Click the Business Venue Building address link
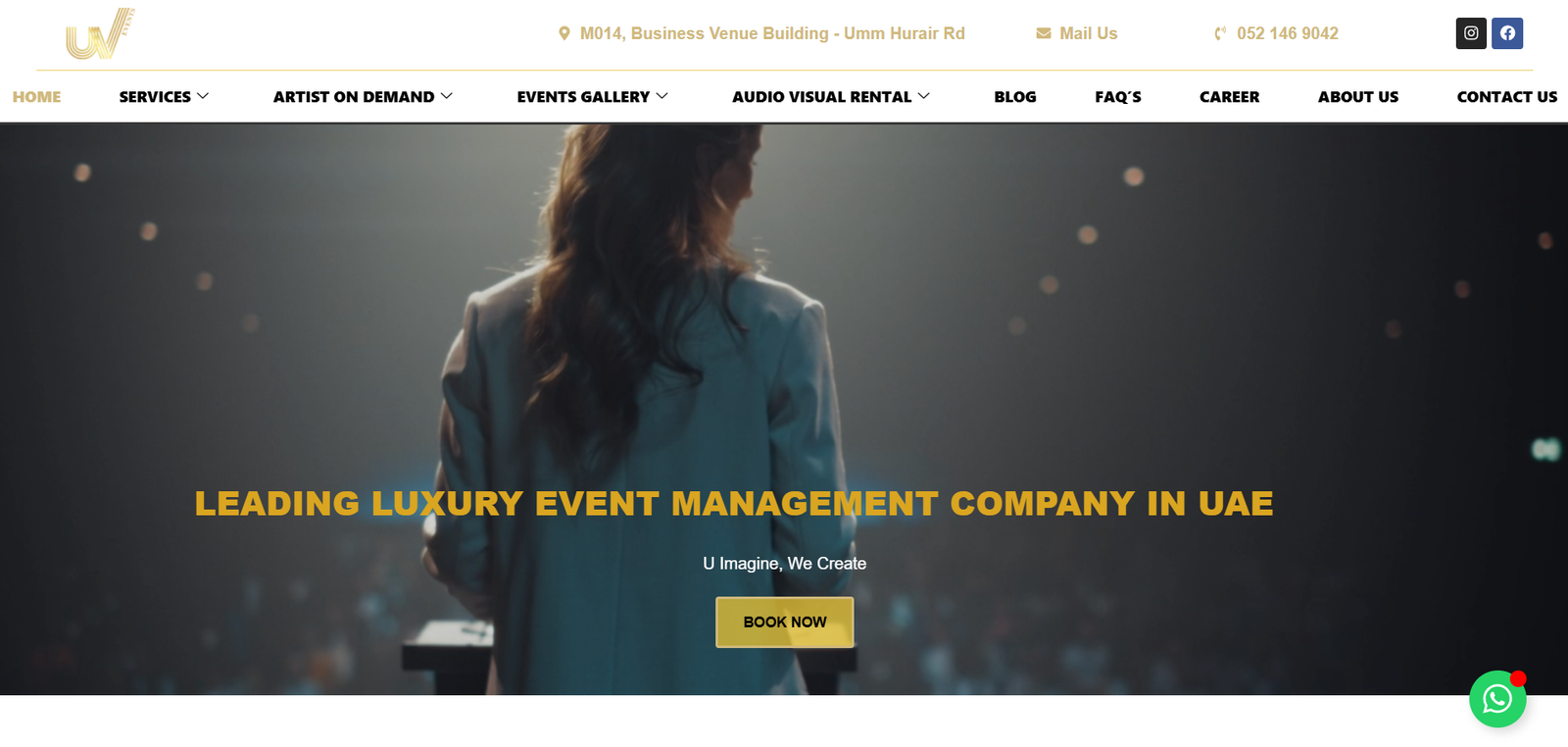 [x=772, y=33]
